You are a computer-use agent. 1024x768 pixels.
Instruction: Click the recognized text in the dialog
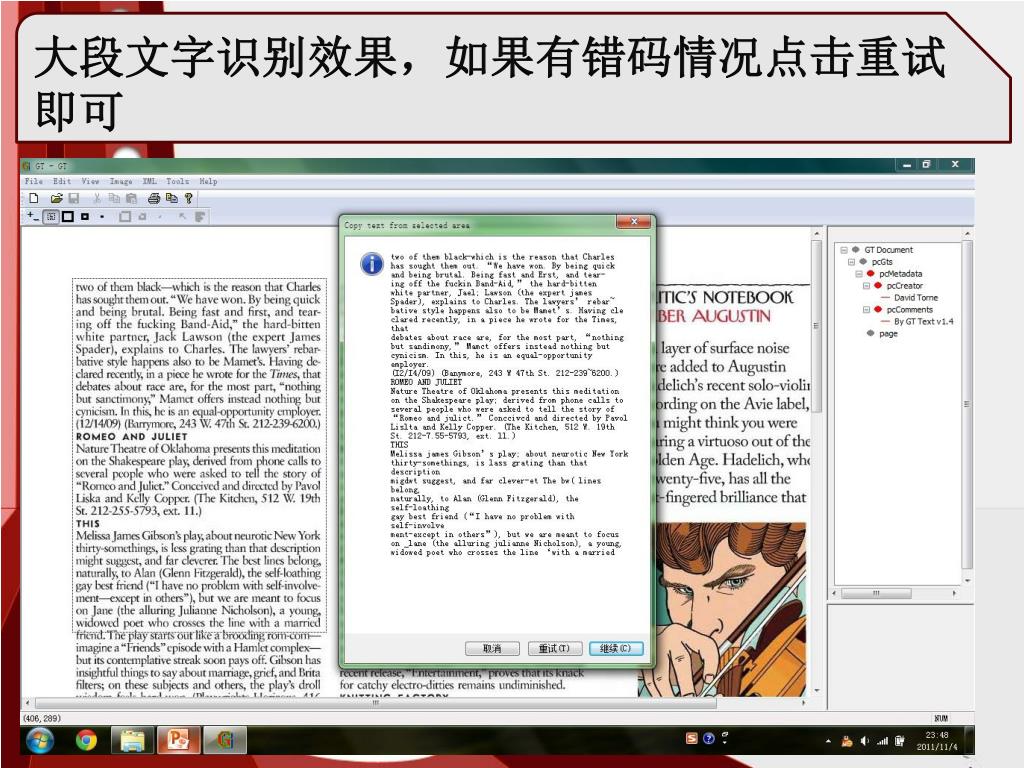[509, 405]
